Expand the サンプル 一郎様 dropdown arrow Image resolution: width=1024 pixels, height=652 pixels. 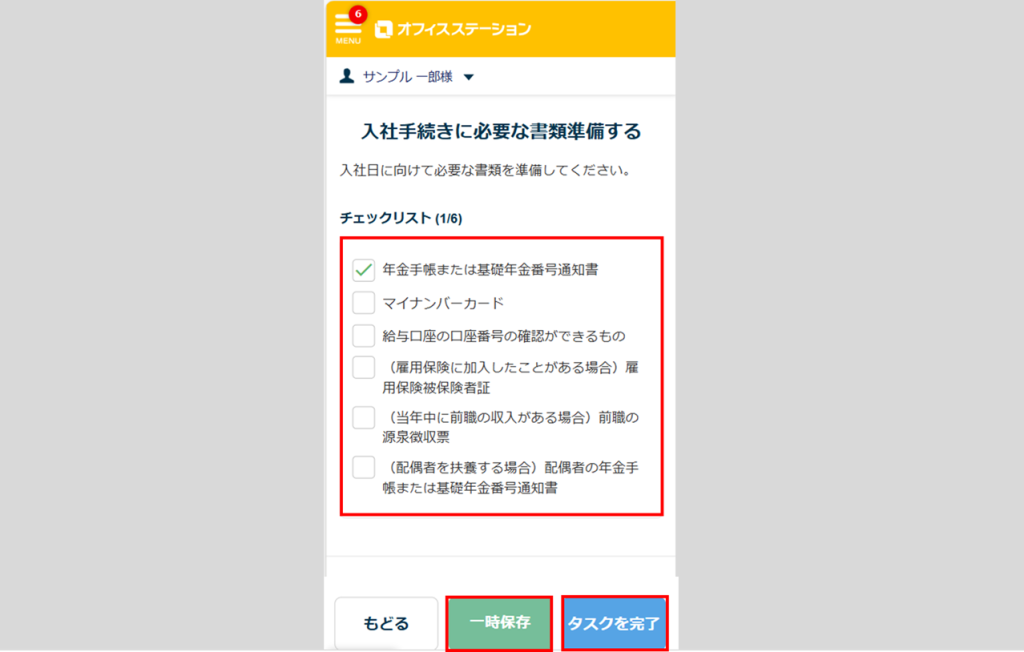point(468,77)
